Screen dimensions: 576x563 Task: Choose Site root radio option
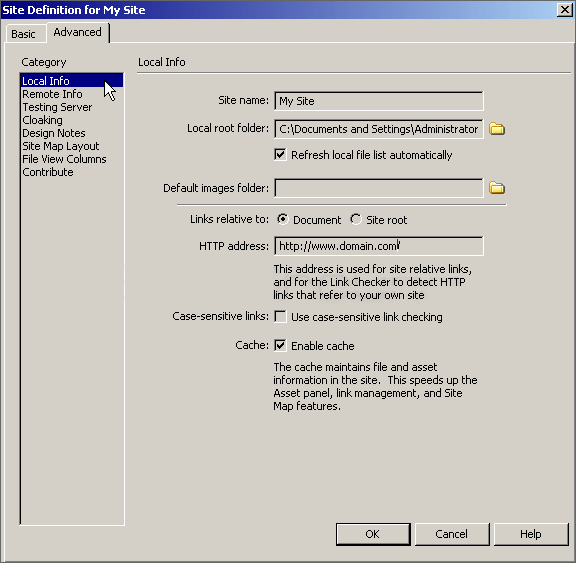(x=356, y=219)
